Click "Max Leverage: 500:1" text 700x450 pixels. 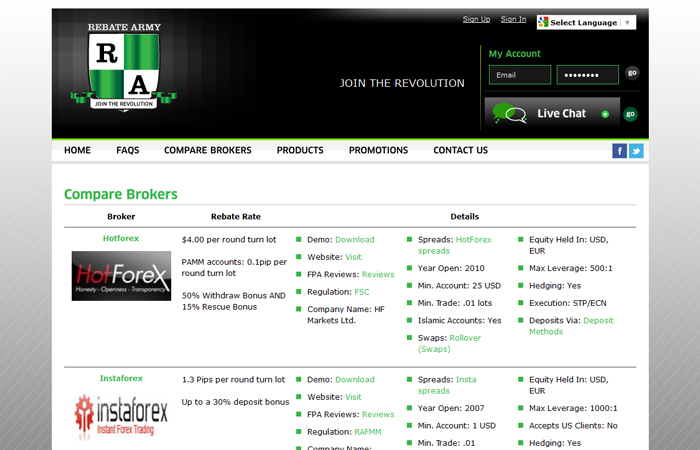[x=571, y=268]
